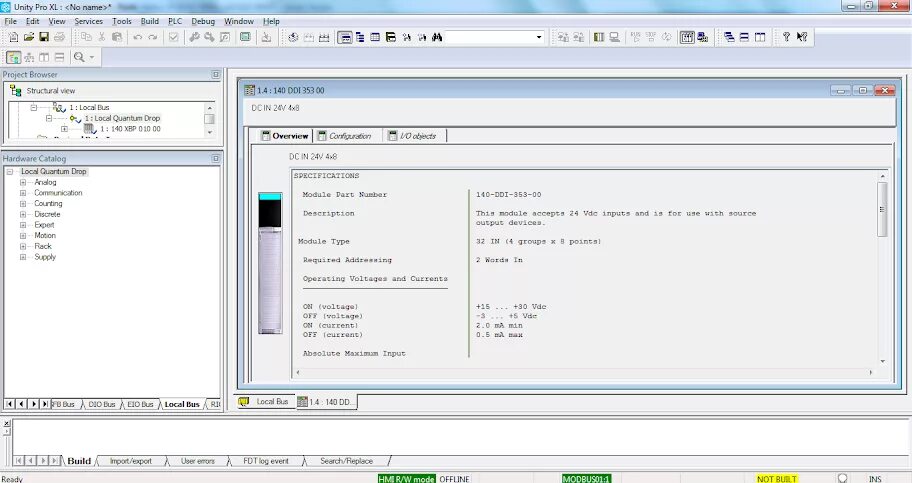Open the Debug menu

(x=203, y=21)
